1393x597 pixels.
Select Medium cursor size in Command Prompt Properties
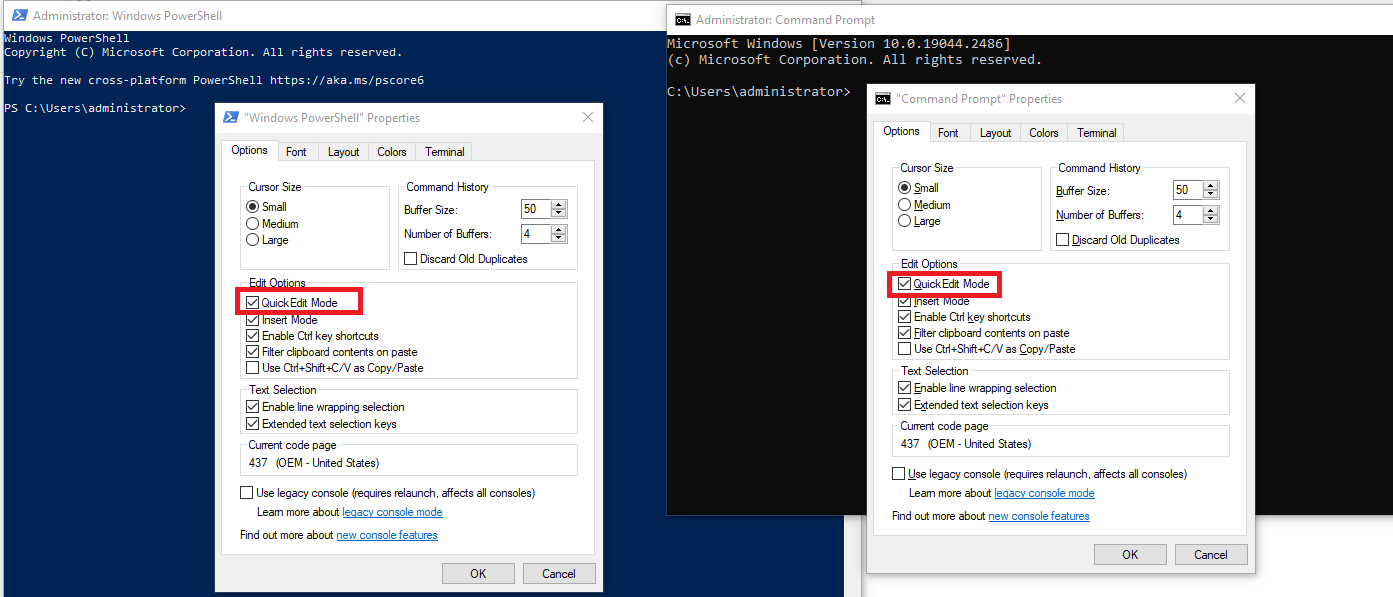click(905, 205)
